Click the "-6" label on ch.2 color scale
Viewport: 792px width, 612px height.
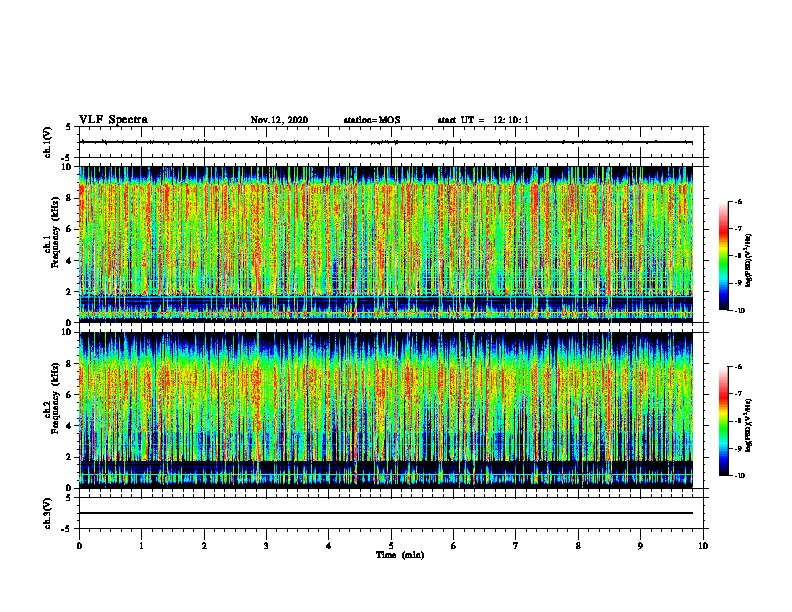(738, 367)
